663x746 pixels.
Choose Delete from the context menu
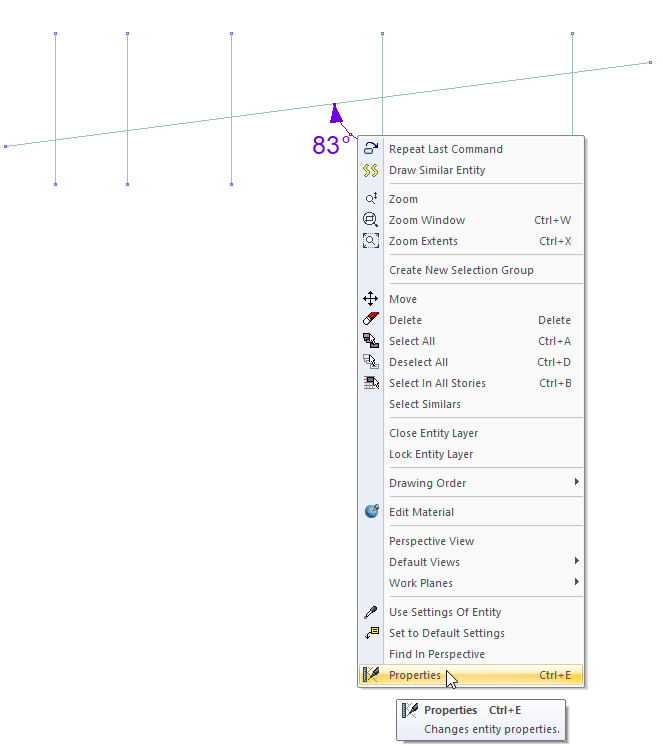pyautogui.click(x=471, y=320)
